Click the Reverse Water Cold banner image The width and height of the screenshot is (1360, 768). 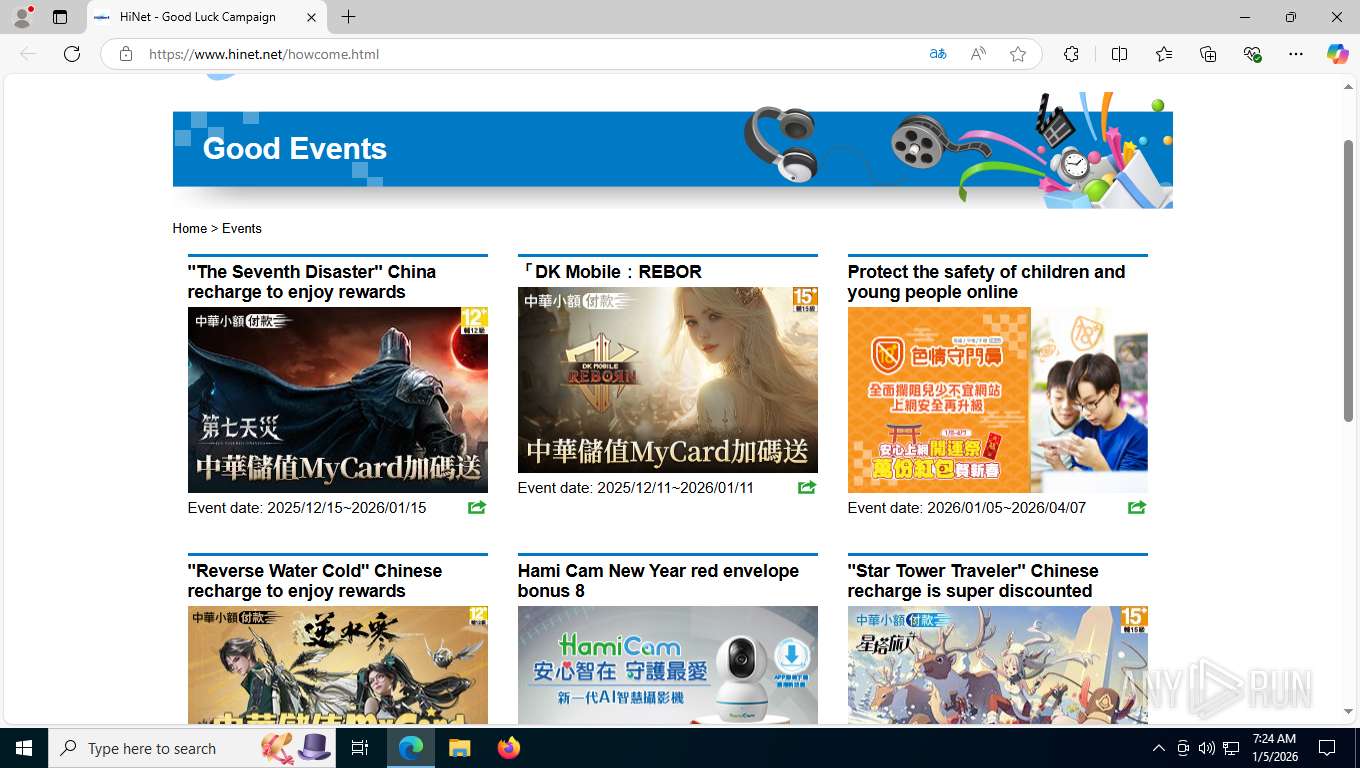tap(338, 665)
